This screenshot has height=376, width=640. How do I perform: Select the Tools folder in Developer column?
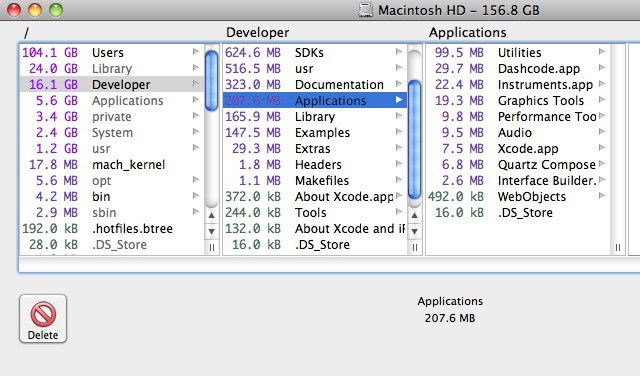(x=315, y=212)
